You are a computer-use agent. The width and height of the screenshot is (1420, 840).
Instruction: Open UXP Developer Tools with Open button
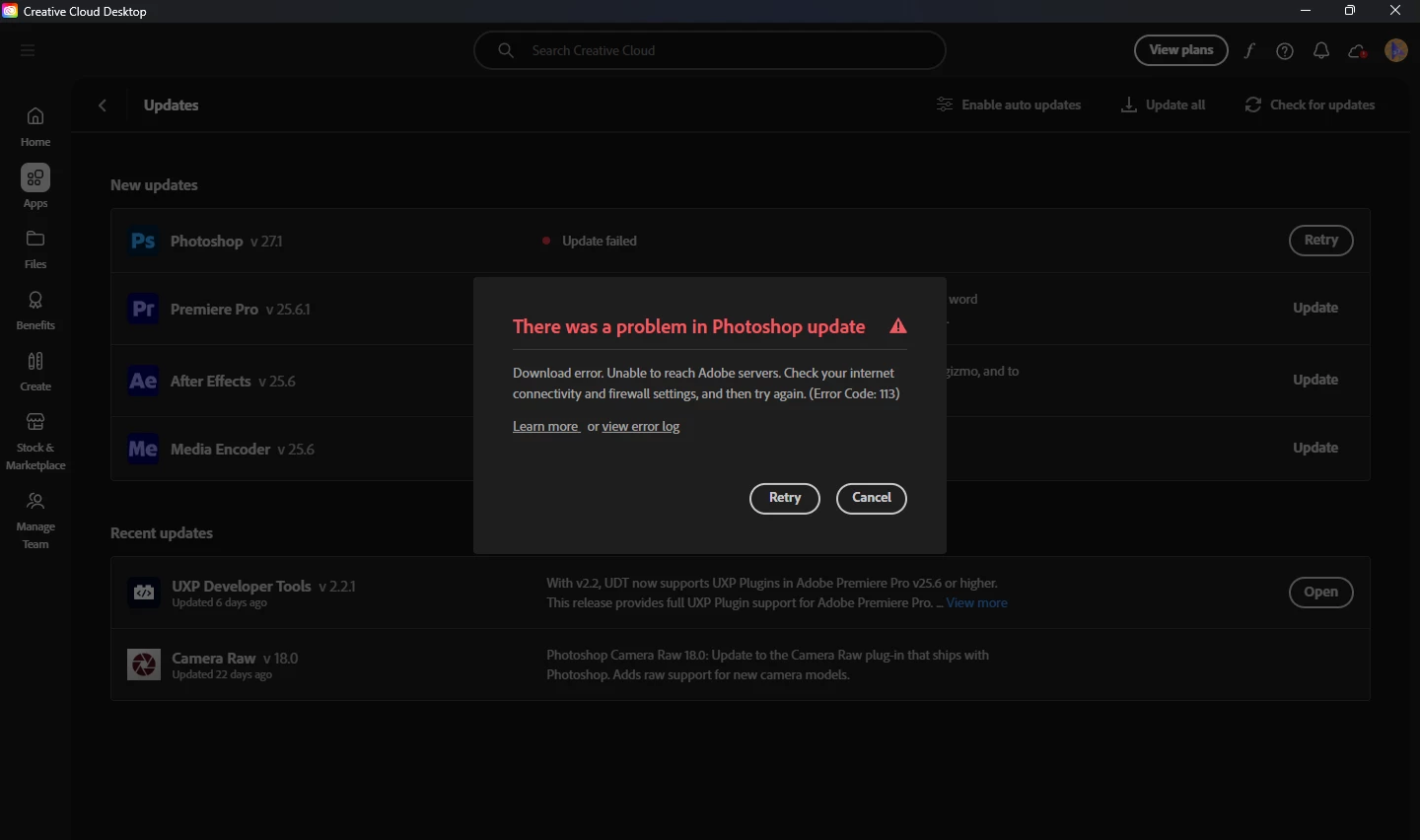click(x=1321, y=593)
